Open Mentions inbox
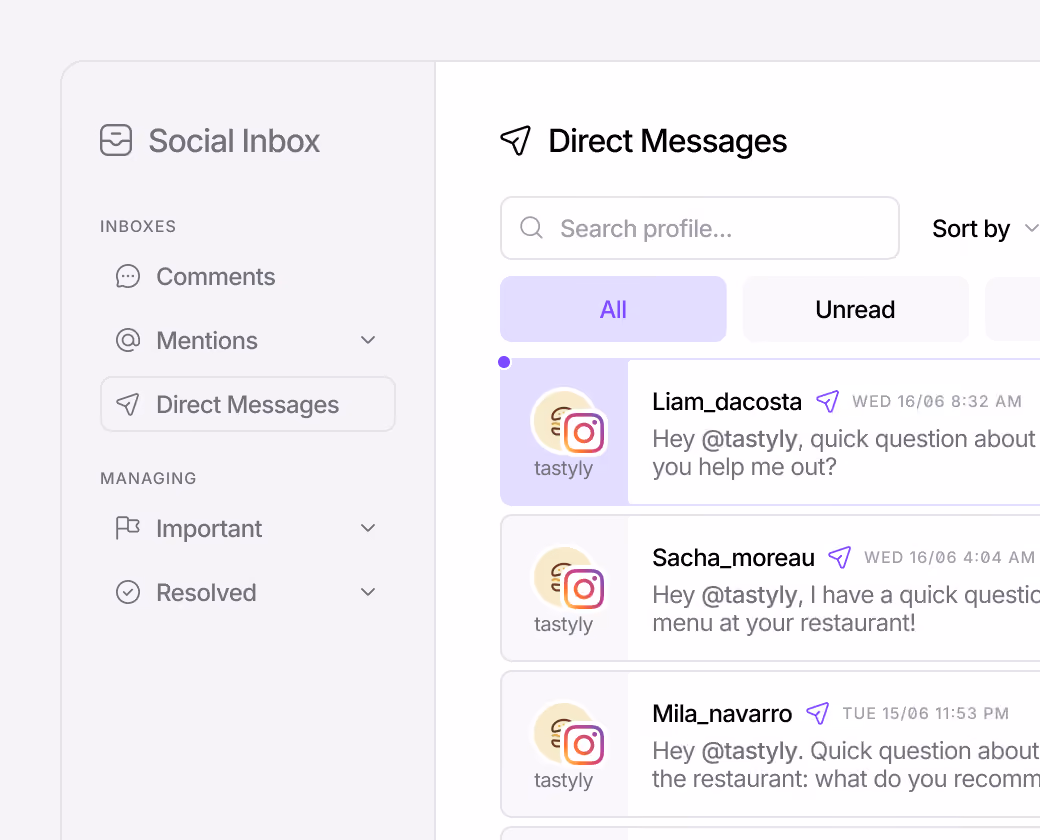 tap(248, 340)
